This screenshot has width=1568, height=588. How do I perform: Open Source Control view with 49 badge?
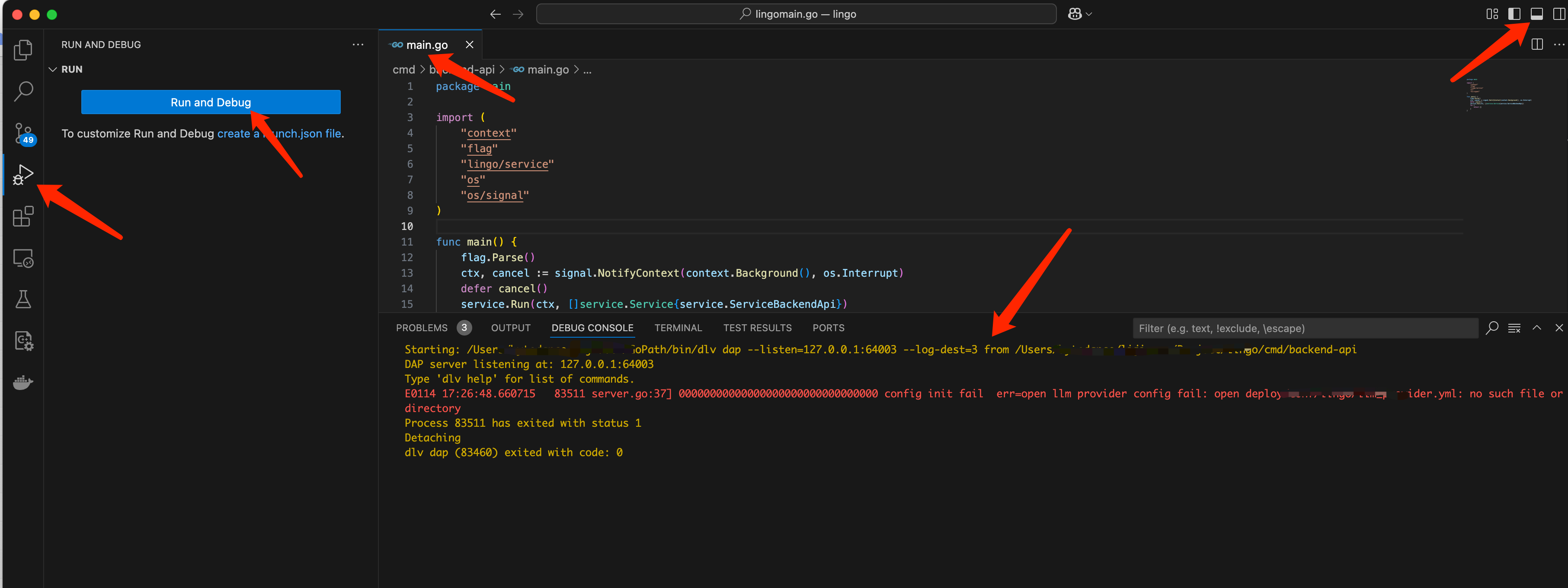tap(24, 133)
